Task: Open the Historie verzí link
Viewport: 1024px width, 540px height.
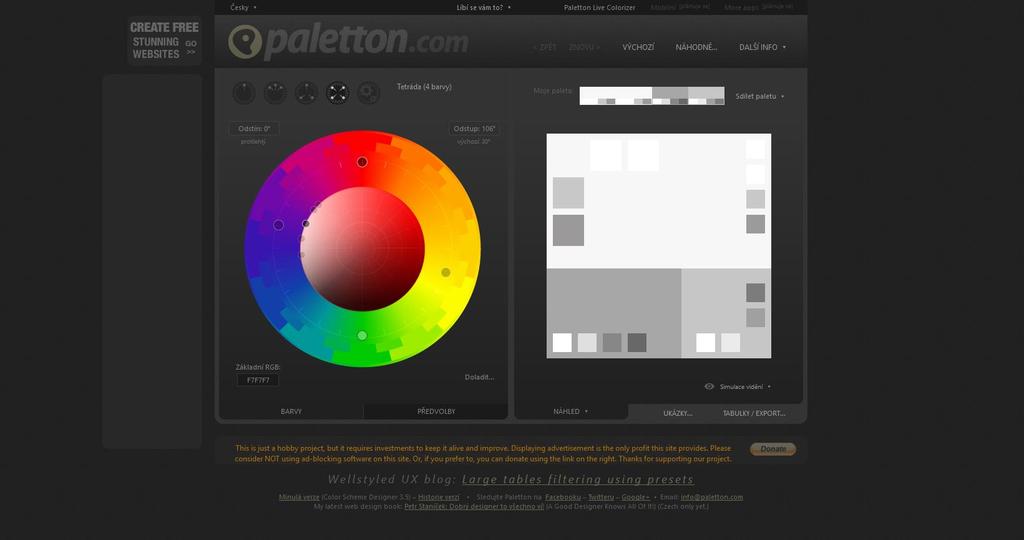Action: tap(439, 497)
